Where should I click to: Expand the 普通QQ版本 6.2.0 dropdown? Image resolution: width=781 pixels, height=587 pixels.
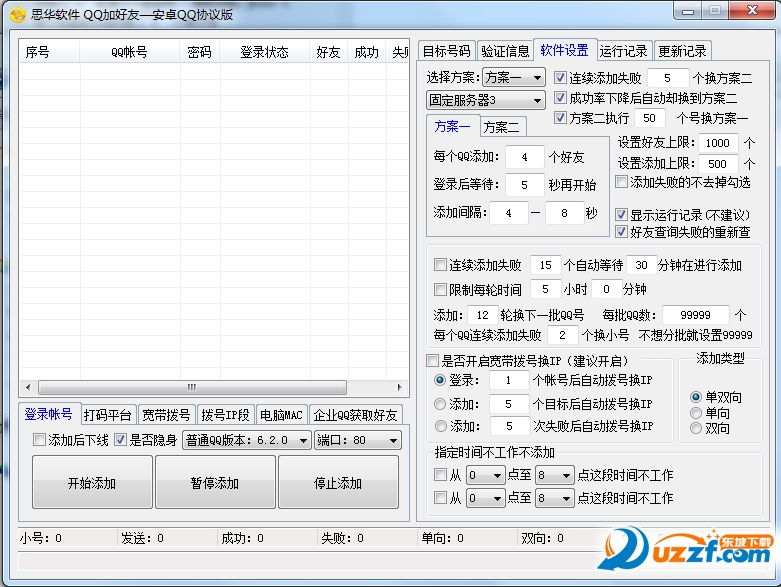(247, 440)
